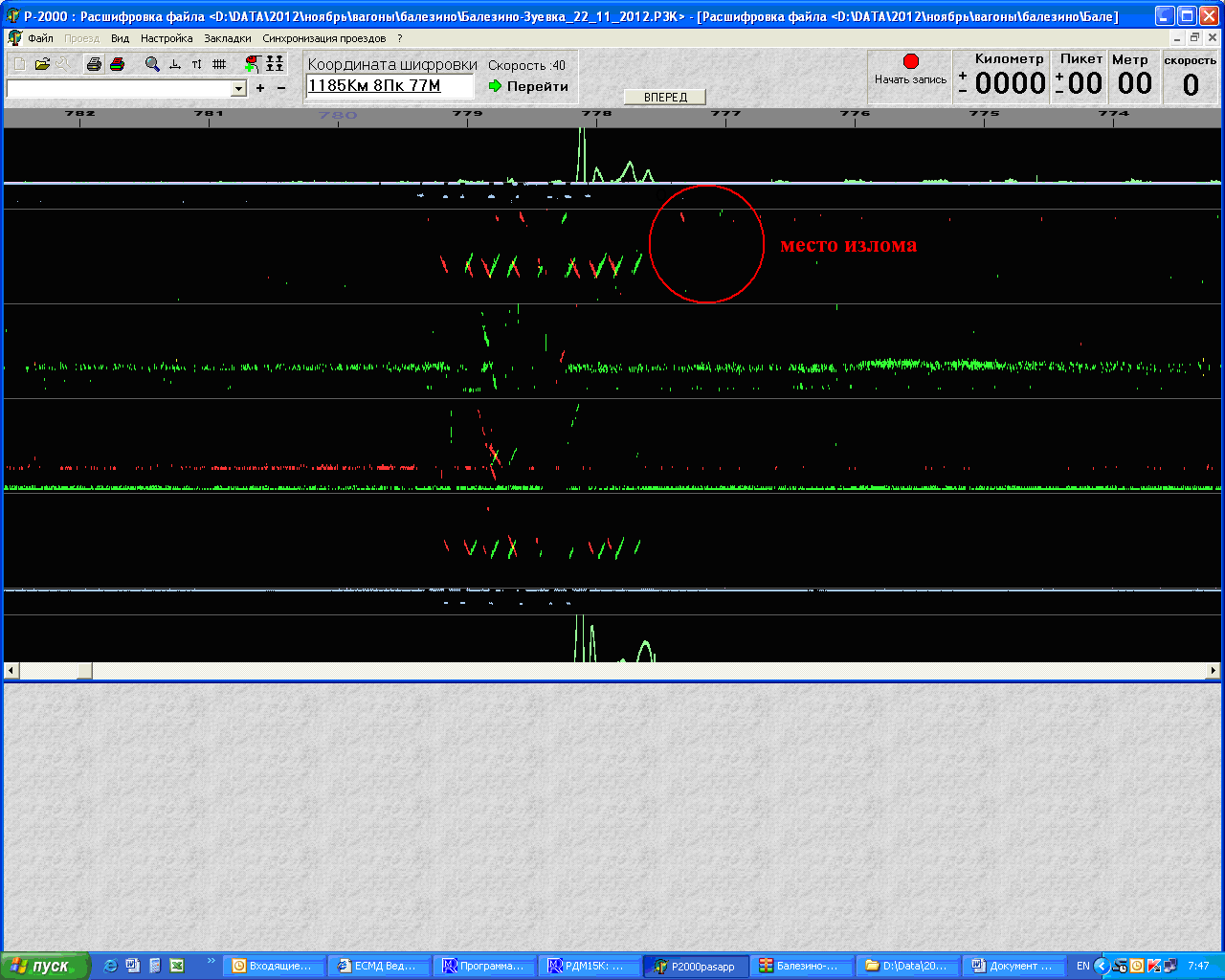Launch Internet Explorer from quick launch

(110, 966)
